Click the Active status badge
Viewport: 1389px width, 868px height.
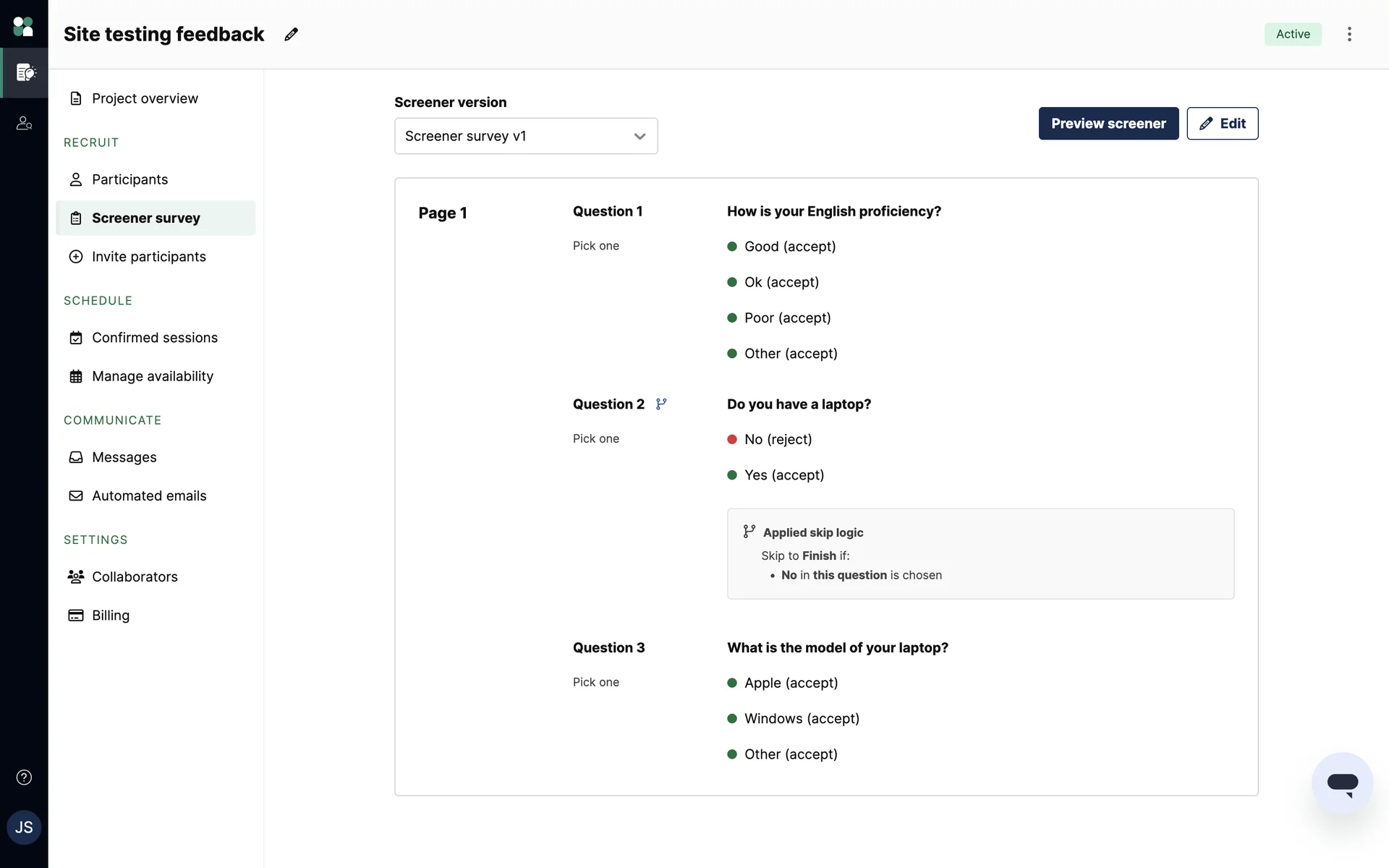point(1293,34)
